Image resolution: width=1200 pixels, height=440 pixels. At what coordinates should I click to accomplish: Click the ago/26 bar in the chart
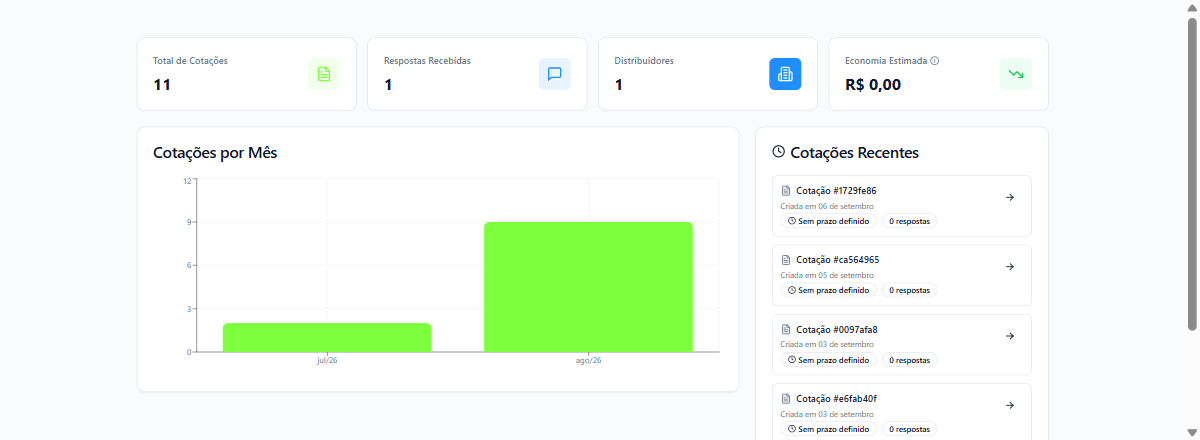tap(588, 287)
